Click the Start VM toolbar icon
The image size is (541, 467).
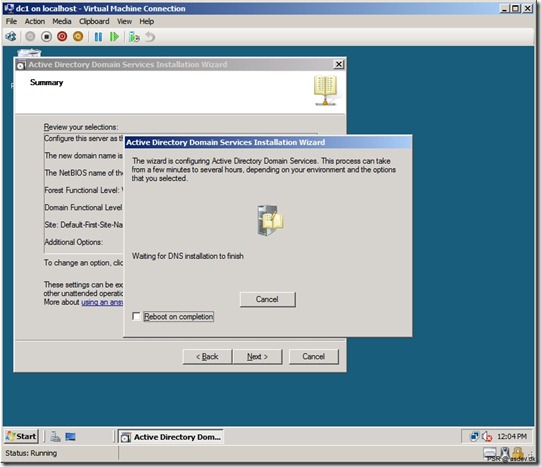[30, 37]
